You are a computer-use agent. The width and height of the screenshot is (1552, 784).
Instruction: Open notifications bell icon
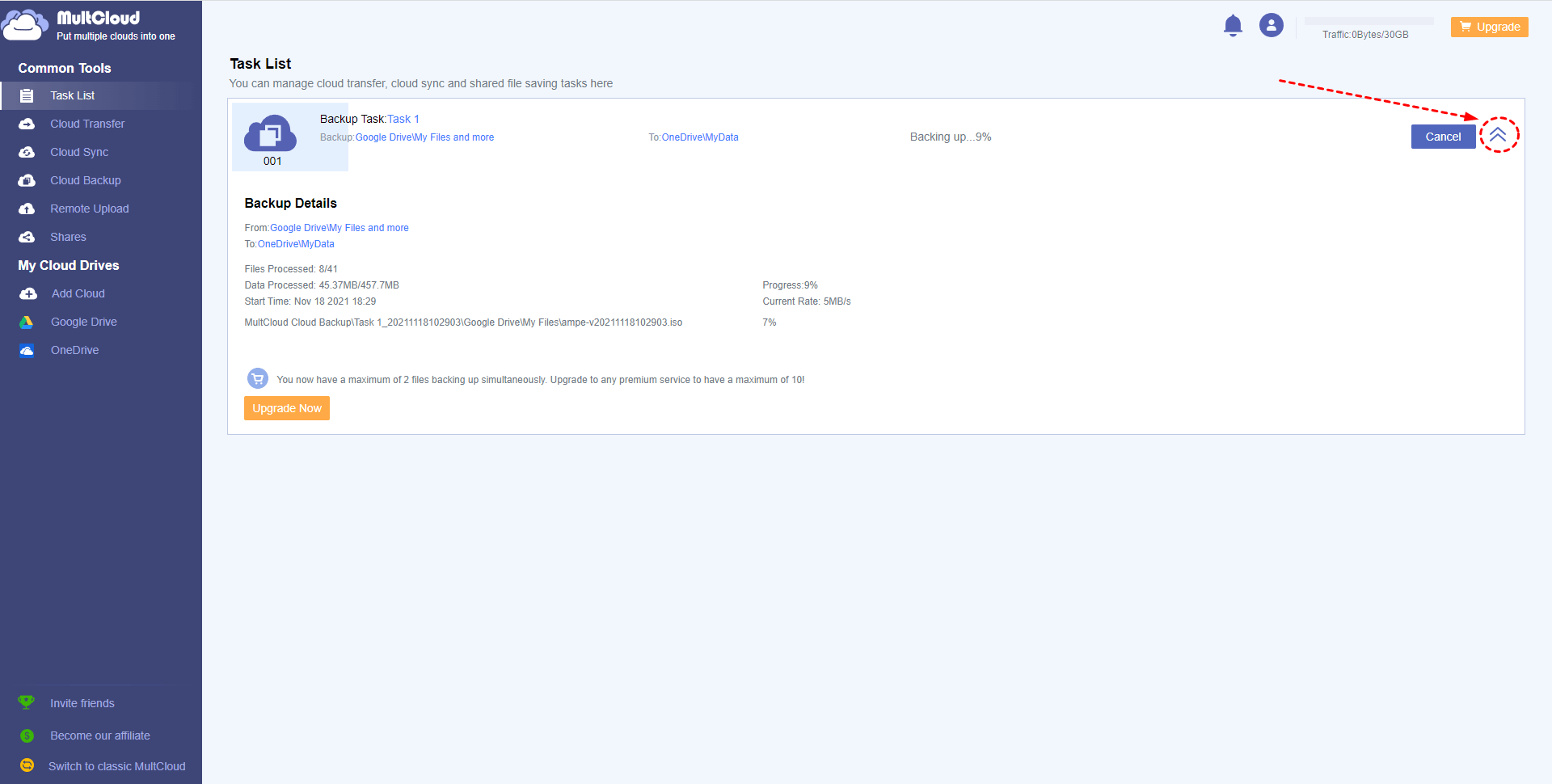pyautogui.click(x=1233, y=26)
